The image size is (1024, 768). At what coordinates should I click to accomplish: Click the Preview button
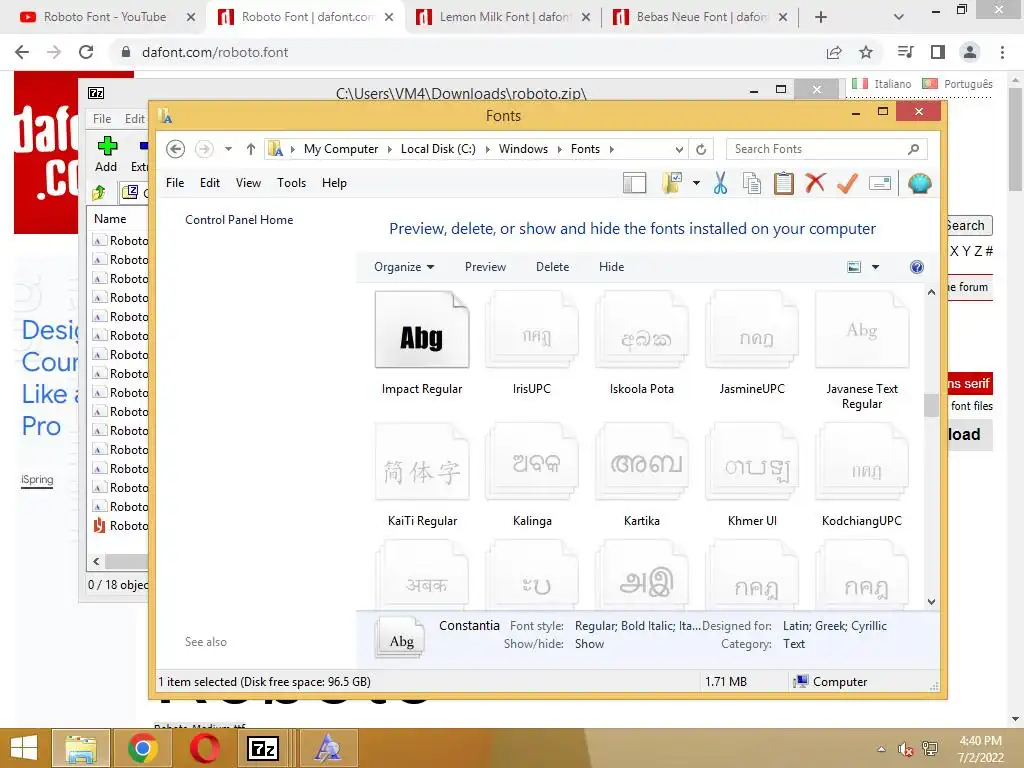[485, 267]
